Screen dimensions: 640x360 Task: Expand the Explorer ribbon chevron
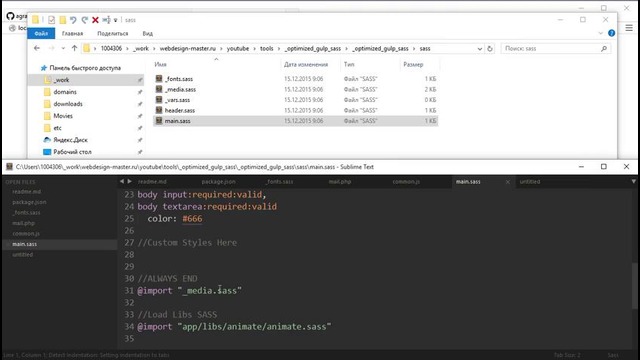pos(600,33)
